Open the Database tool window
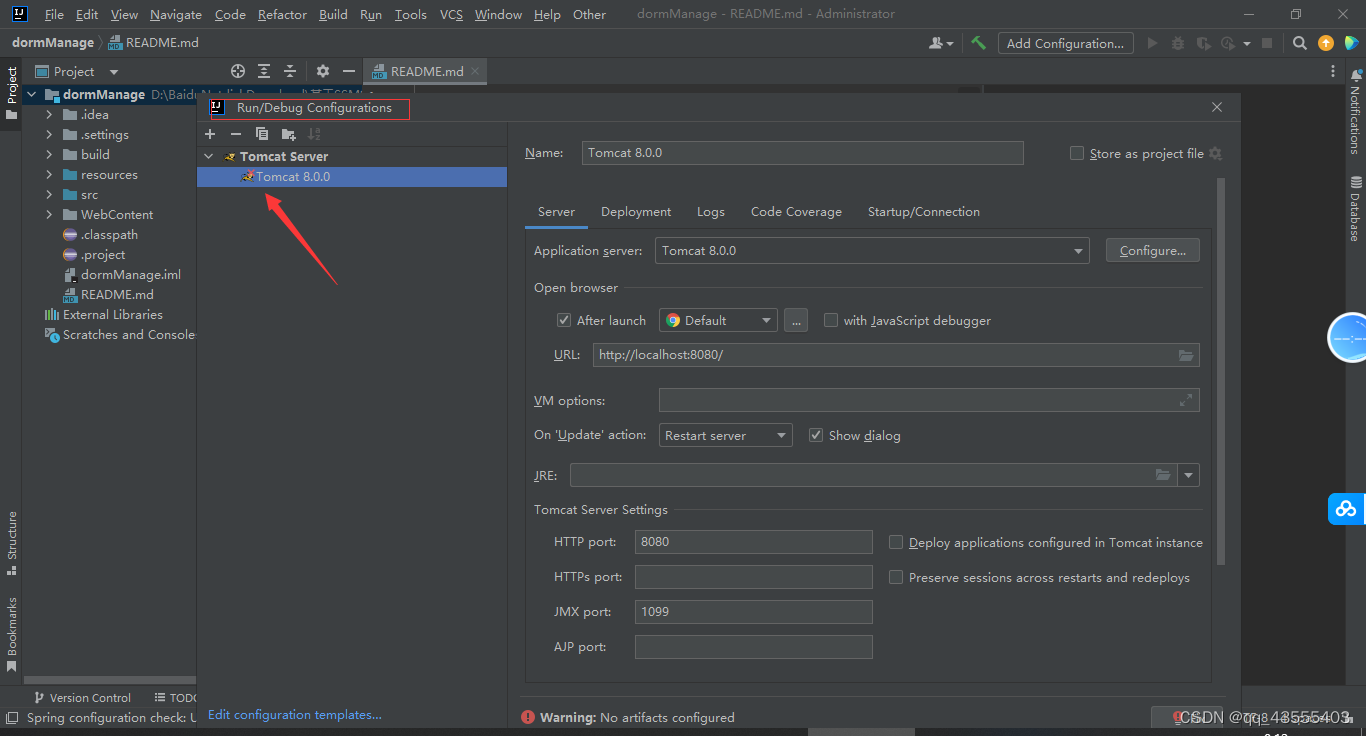 (x=1356, y=208)
